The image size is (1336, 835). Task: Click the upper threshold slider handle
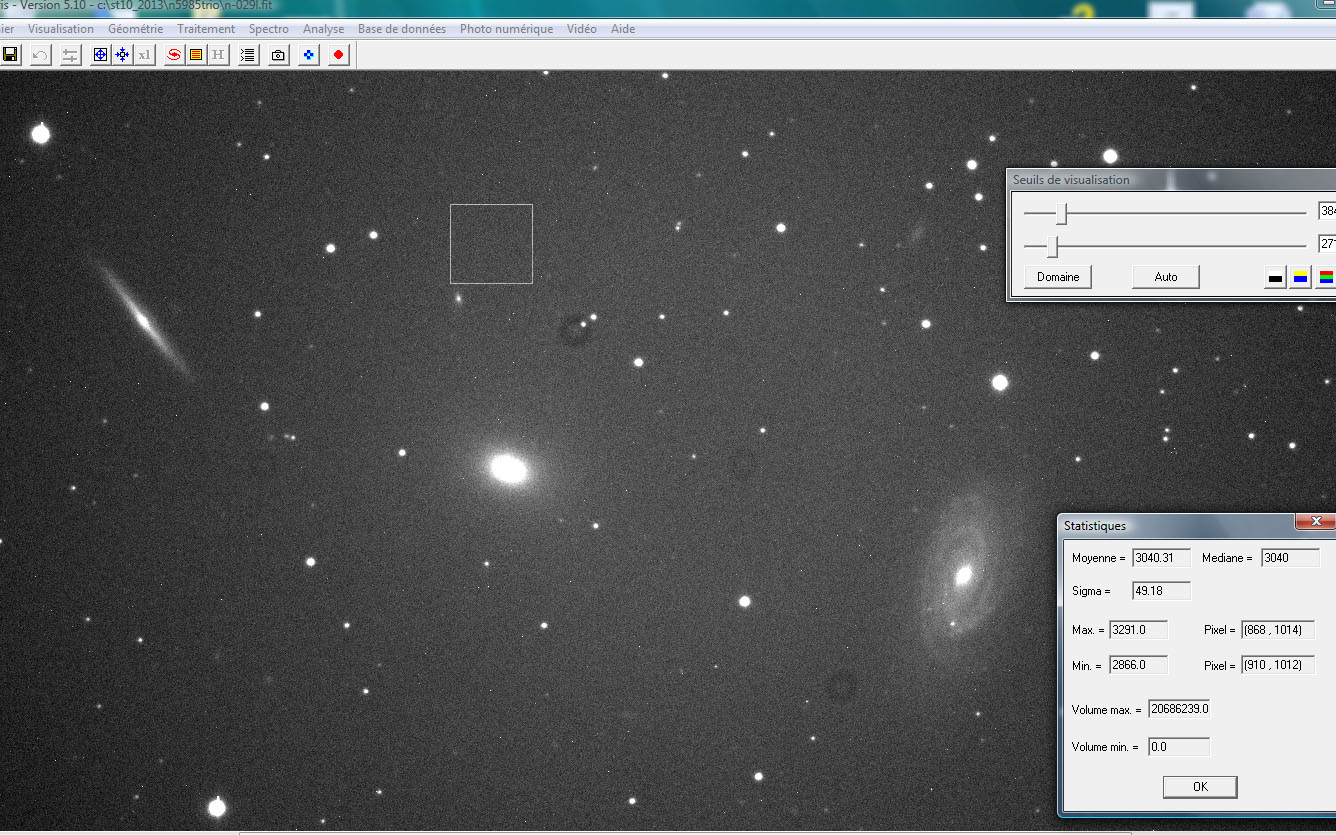pyautogui.click(x=1063, y=213)
